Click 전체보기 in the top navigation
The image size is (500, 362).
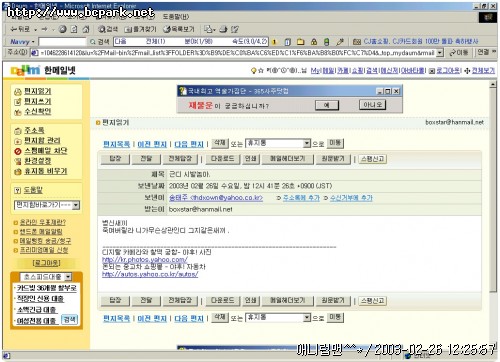click(x=483, y=70)
